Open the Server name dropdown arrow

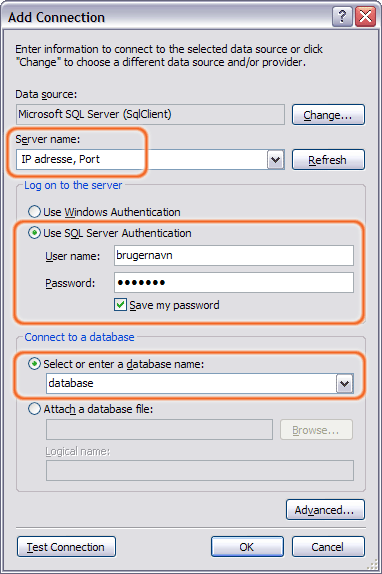[x=276, y=160]
